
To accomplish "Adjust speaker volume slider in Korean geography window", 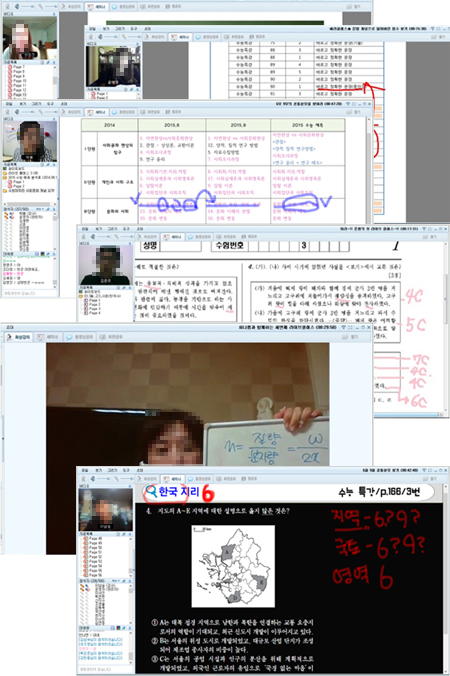I will click(103, 479).
